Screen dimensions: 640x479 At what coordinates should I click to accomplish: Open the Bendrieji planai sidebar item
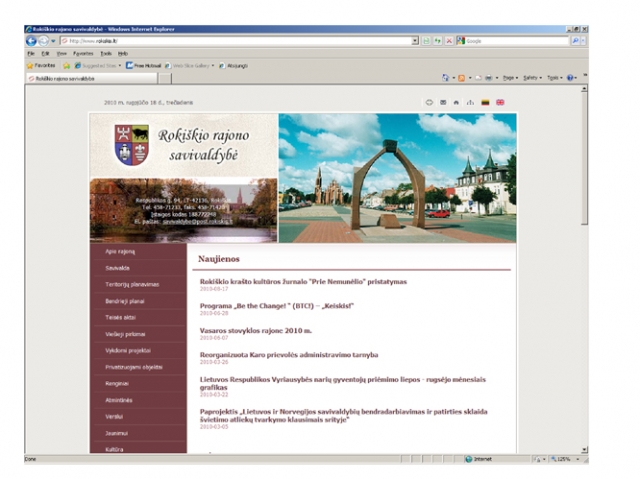[125, 301]
